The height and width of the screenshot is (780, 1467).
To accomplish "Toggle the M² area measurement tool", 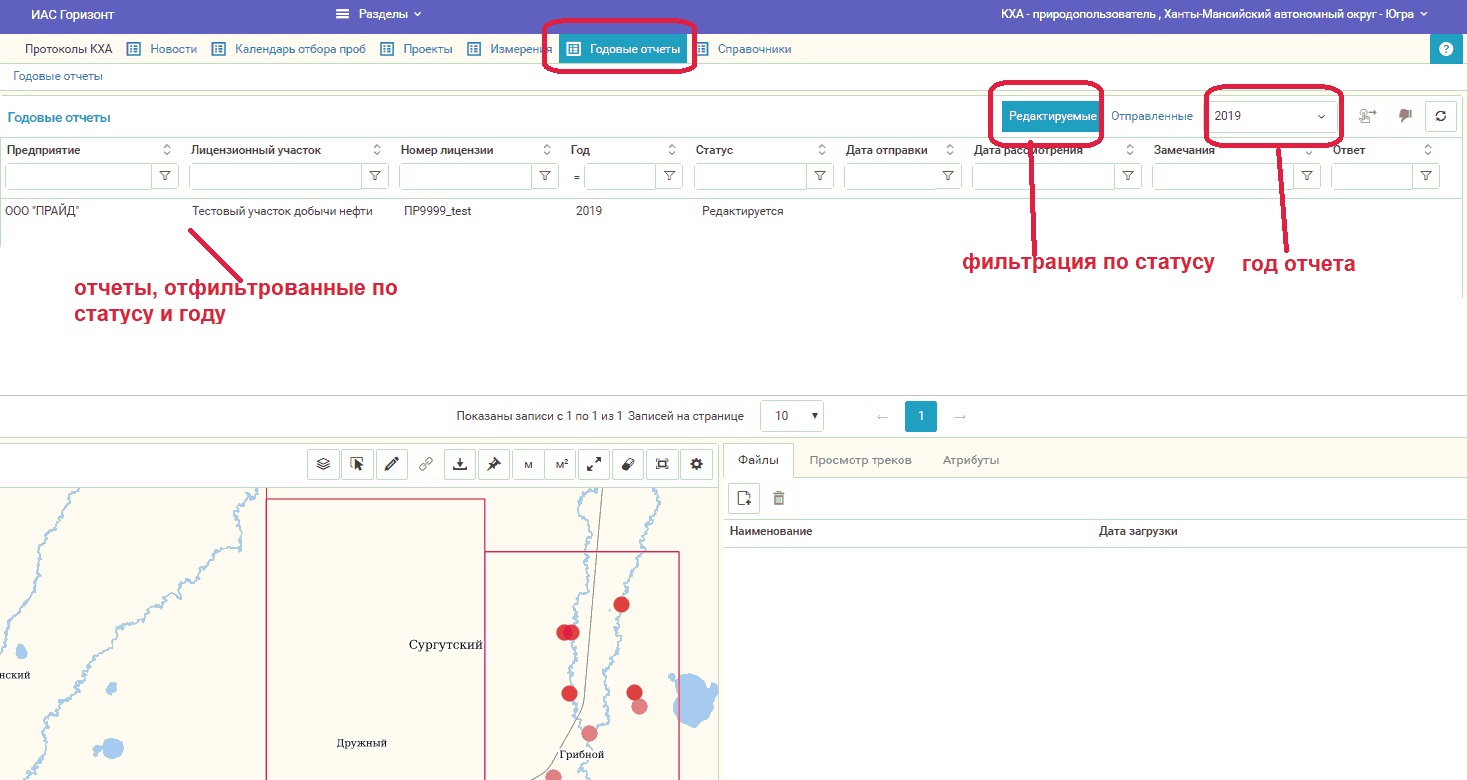I will coord(561,464).
